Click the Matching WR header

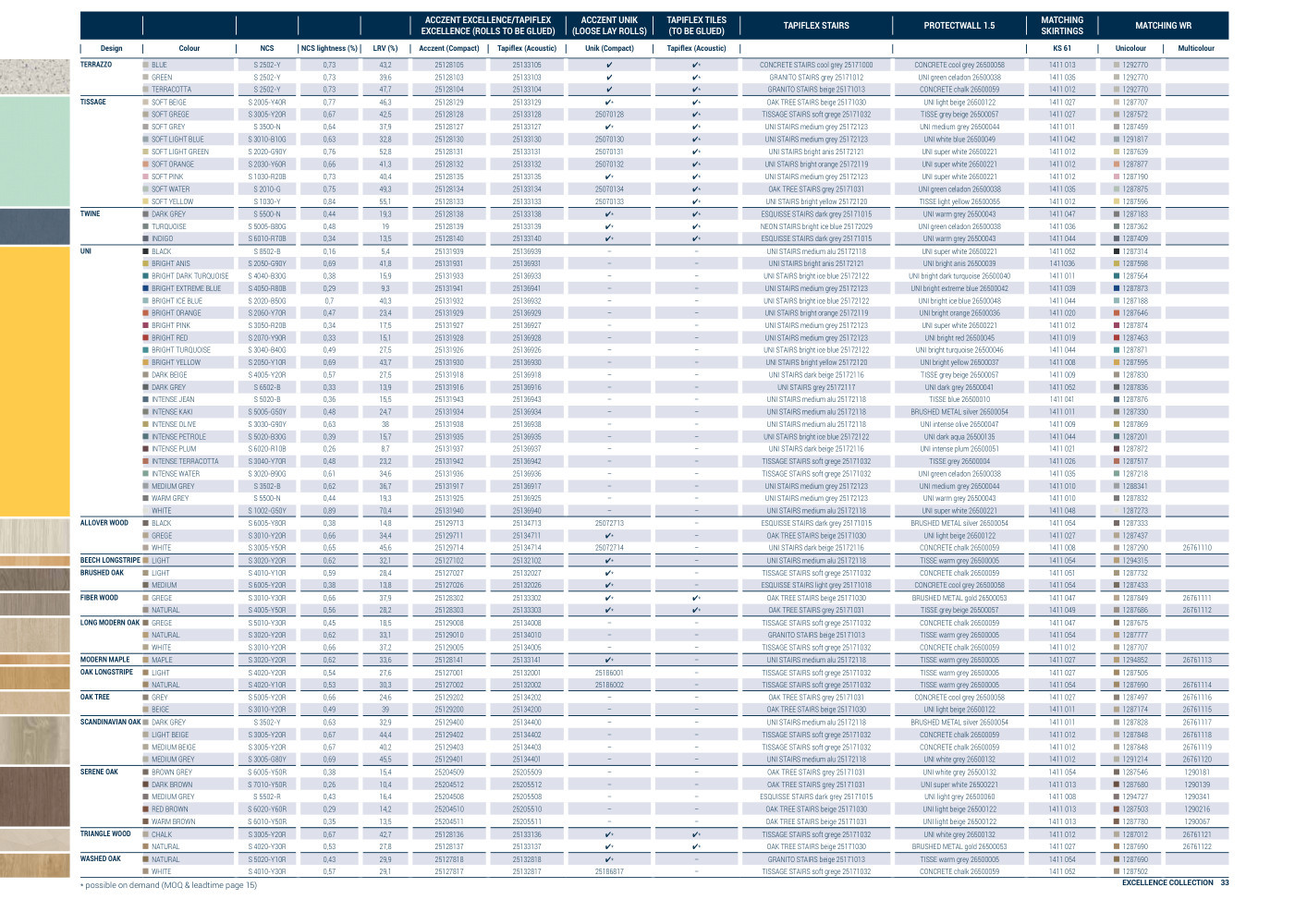coord(1163,26)
